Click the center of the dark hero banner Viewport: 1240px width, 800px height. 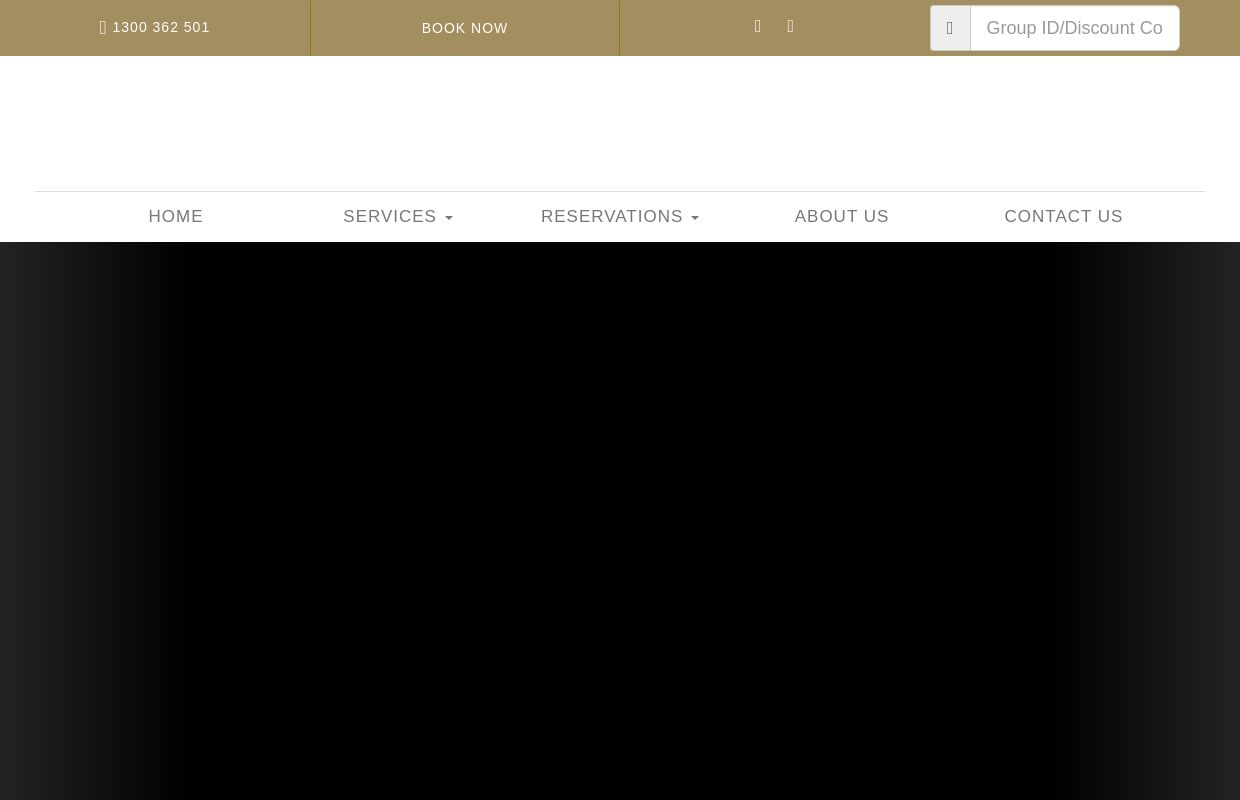tap(620, 520)
